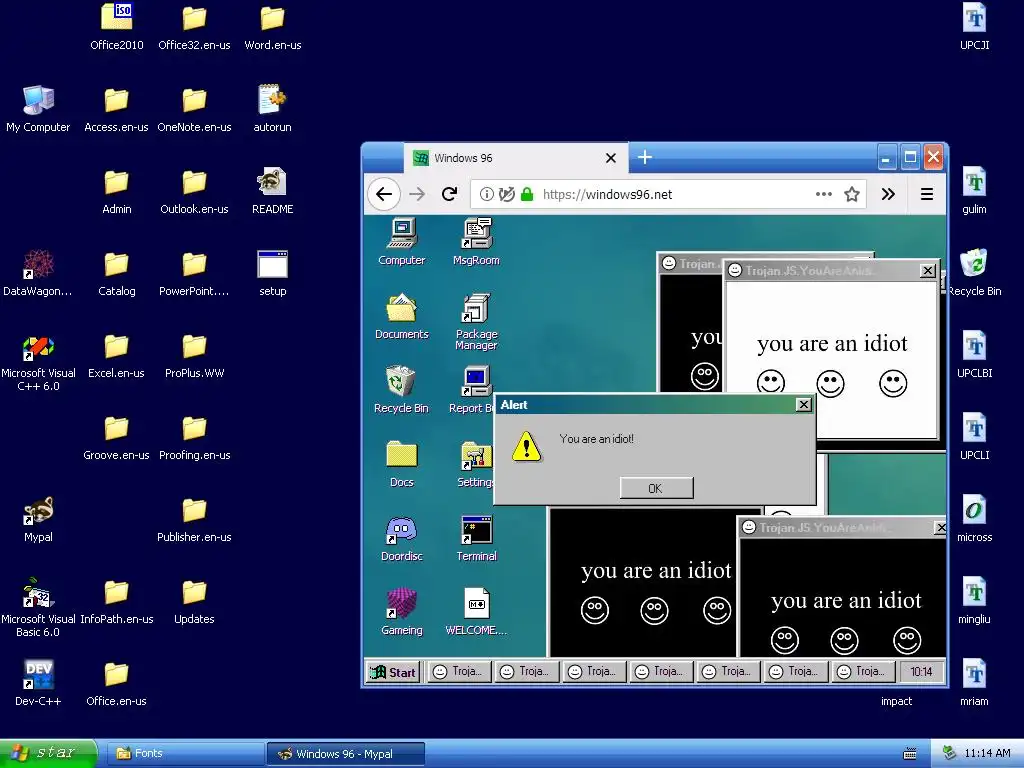Open the ProPlus.WW folder
Image resolution: width=1024 pixels, height=768 pixels.
(x=194, y=347)
